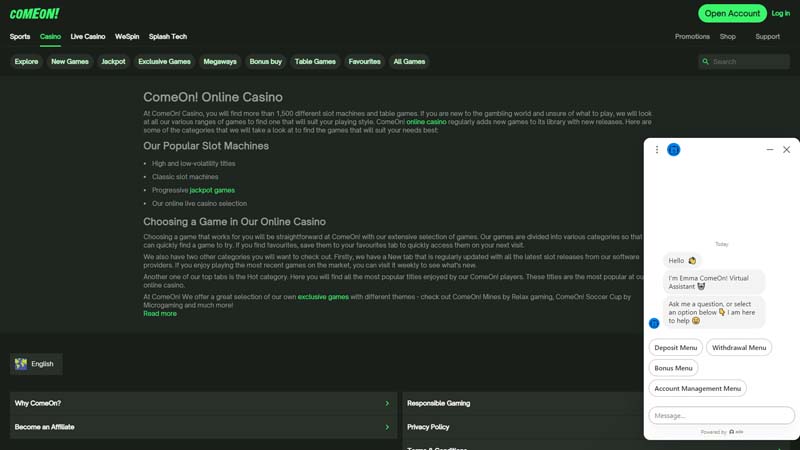Click the Emma Virtual Assistant message bubble
The image size is (800, 450).
[714, 282]
